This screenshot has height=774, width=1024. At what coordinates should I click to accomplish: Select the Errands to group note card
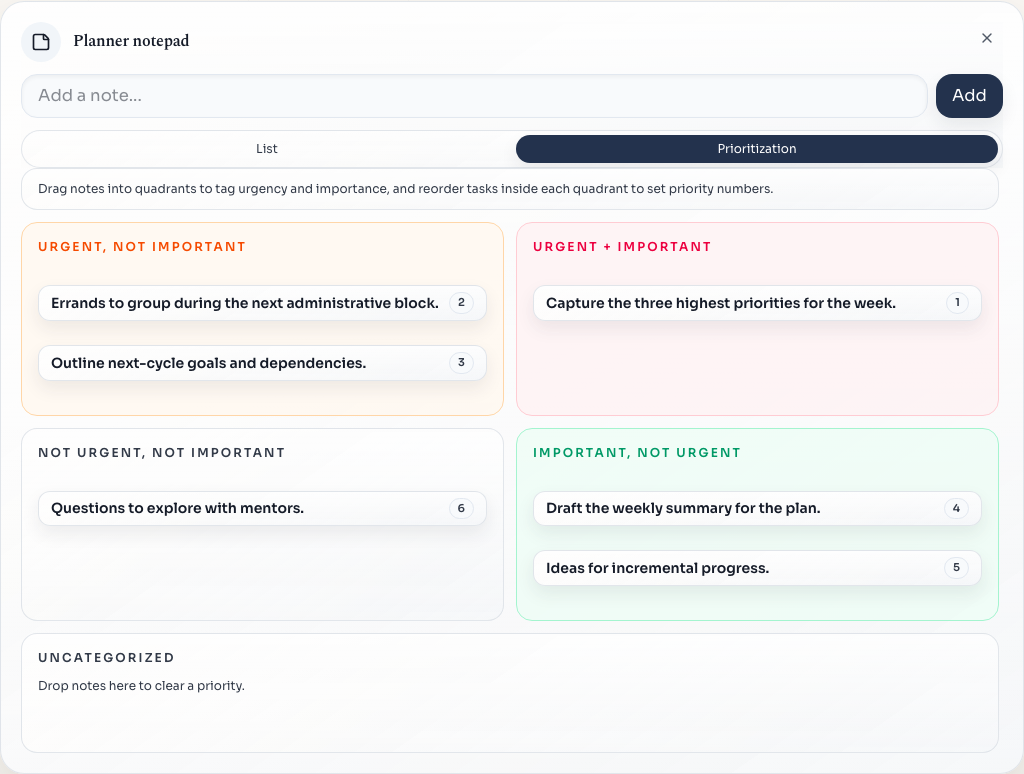[x=244, y=303]
